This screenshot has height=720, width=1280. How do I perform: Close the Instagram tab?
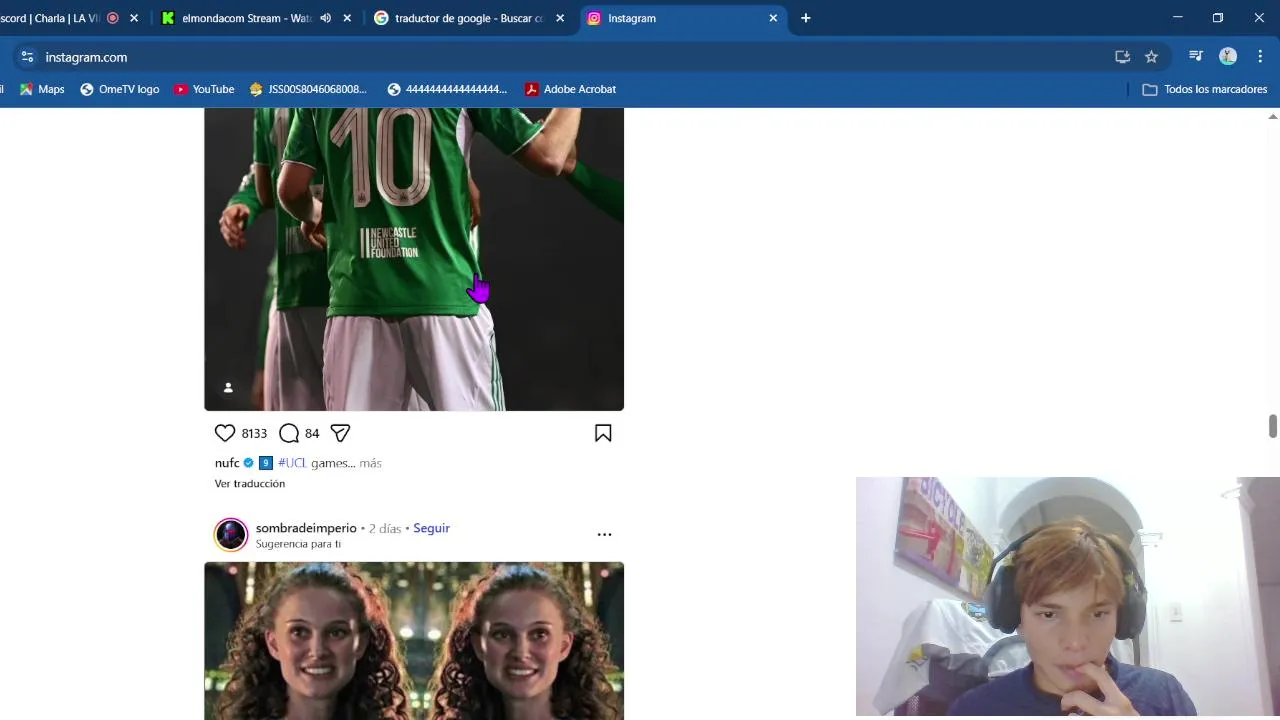(x=773, y=18)
